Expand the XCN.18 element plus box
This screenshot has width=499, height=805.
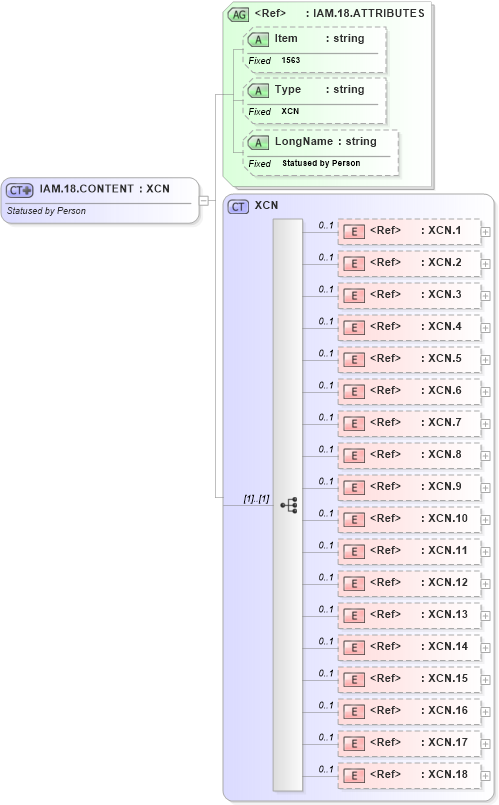tap(485, 776)
